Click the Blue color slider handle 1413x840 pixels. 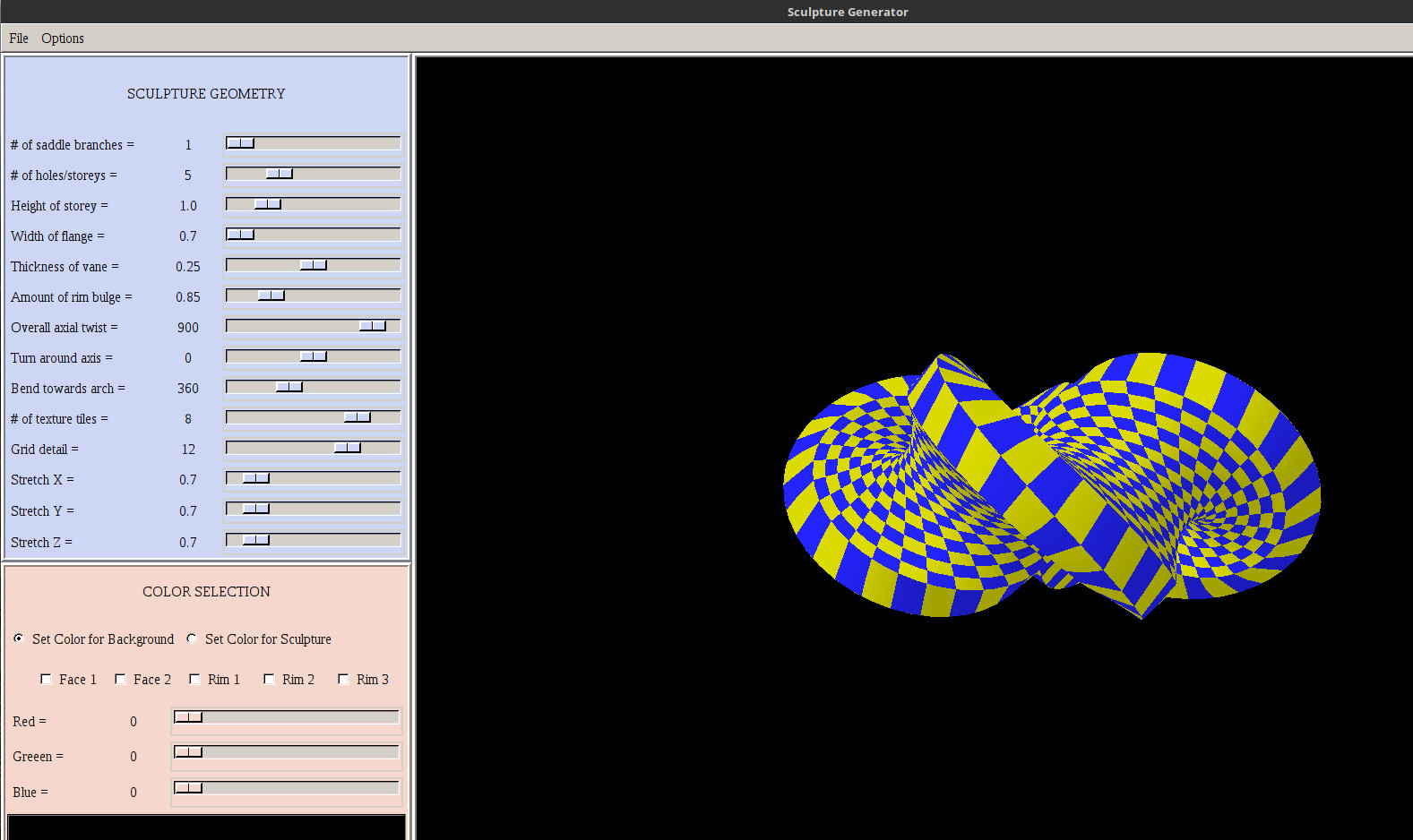pyautogui.click(x=188, y=788)
